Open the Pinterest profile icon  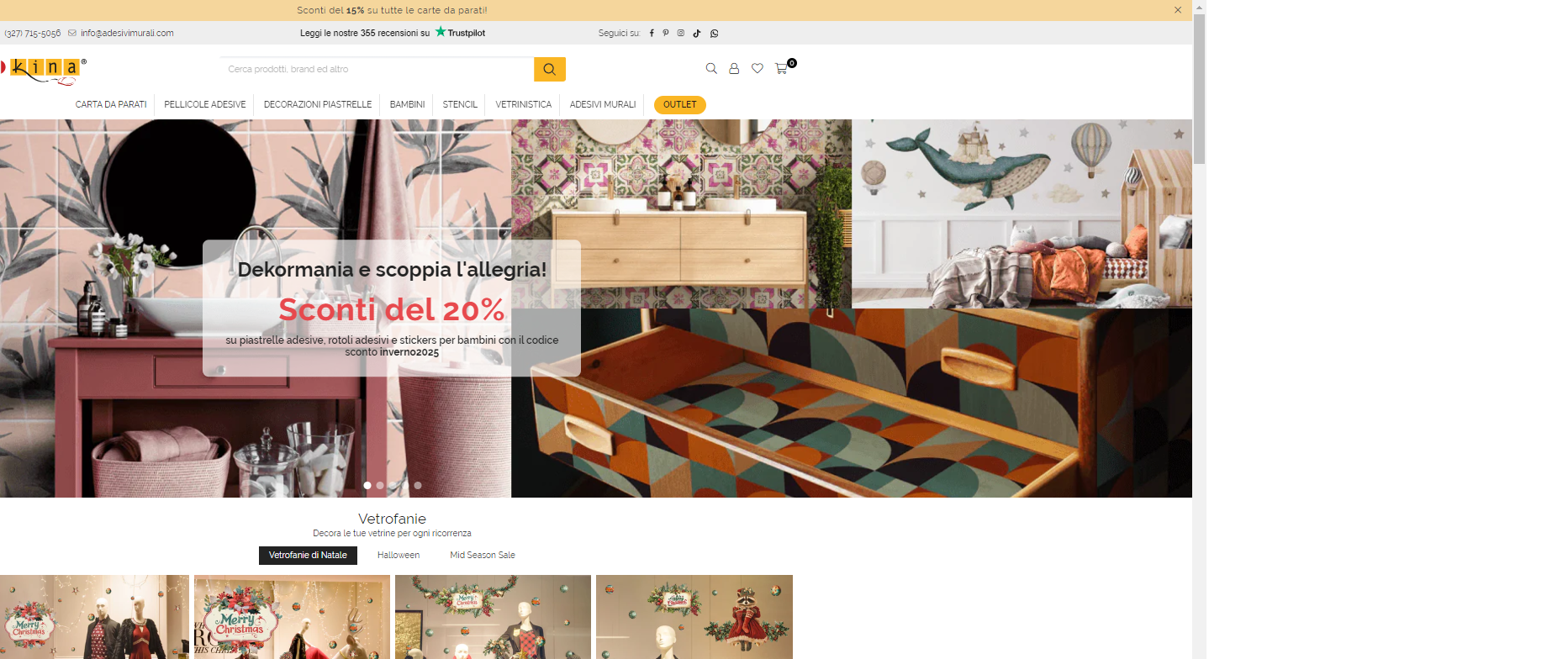point(666,34)
